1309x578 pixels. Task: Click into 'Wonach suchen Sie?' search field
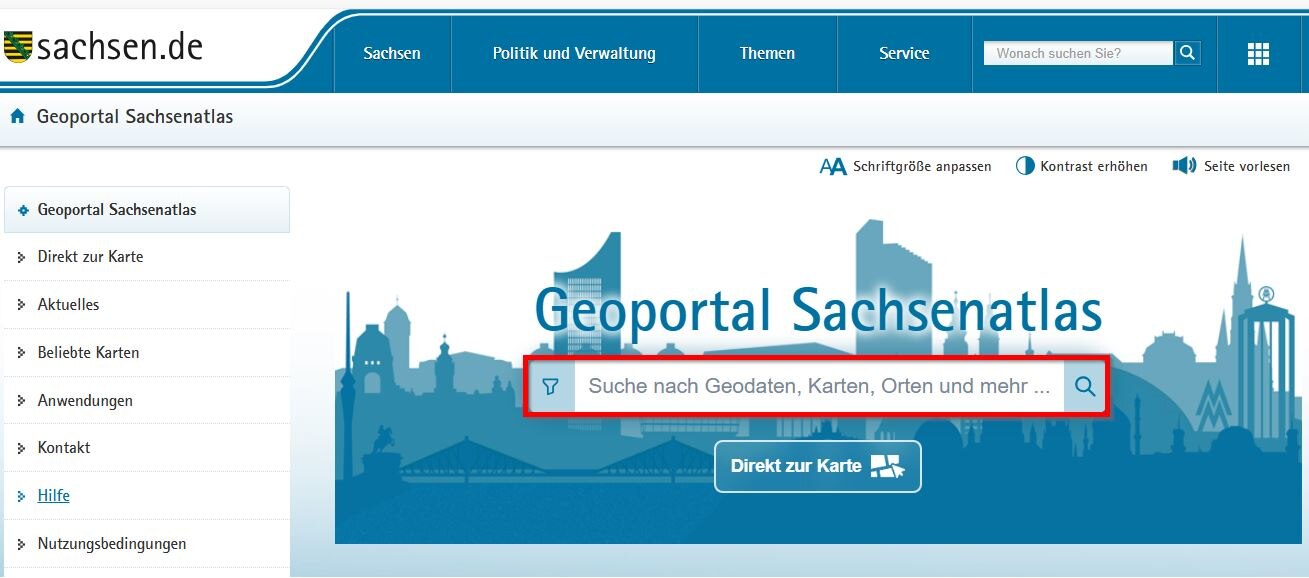[1078, 53]
